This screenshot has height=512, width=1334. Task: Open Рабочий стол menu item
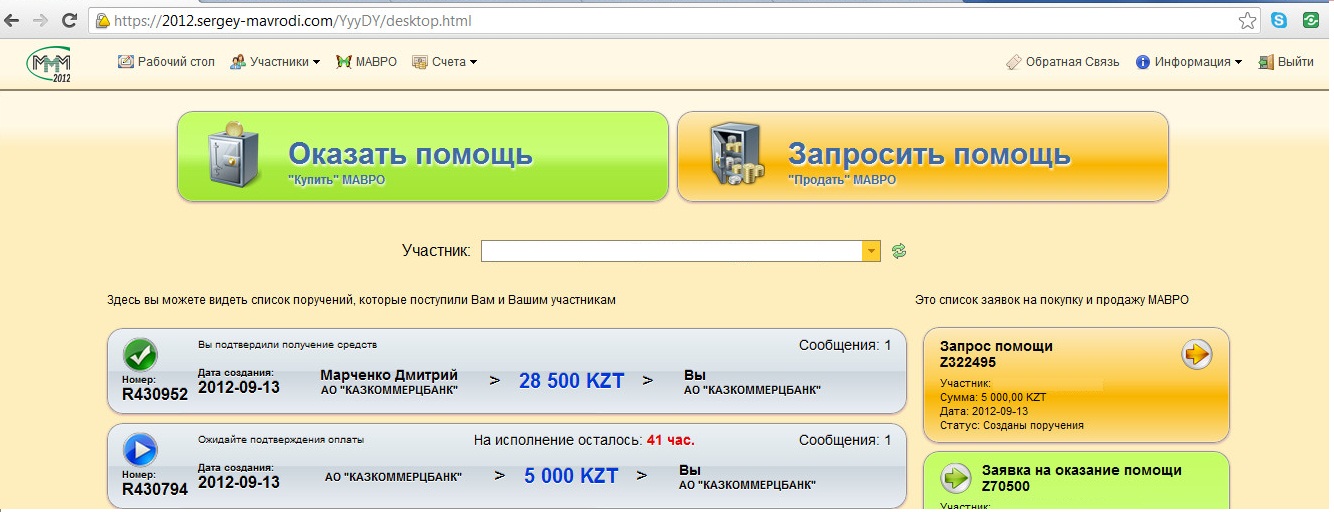167,62
